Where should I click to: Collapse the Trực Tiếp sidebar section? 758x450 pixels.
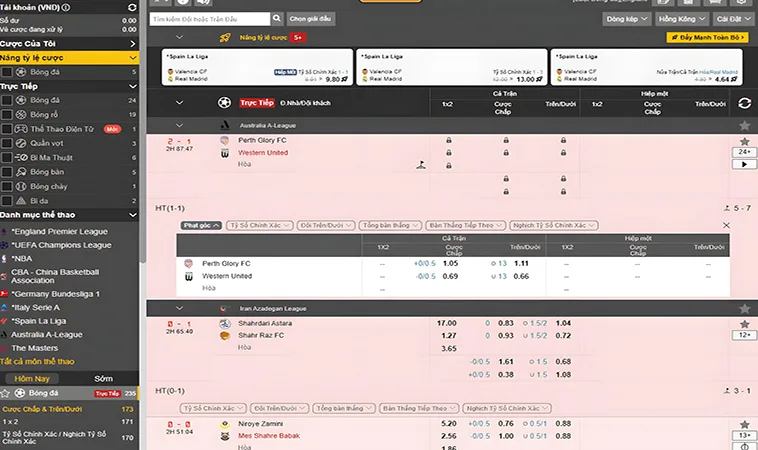point(133,87)
